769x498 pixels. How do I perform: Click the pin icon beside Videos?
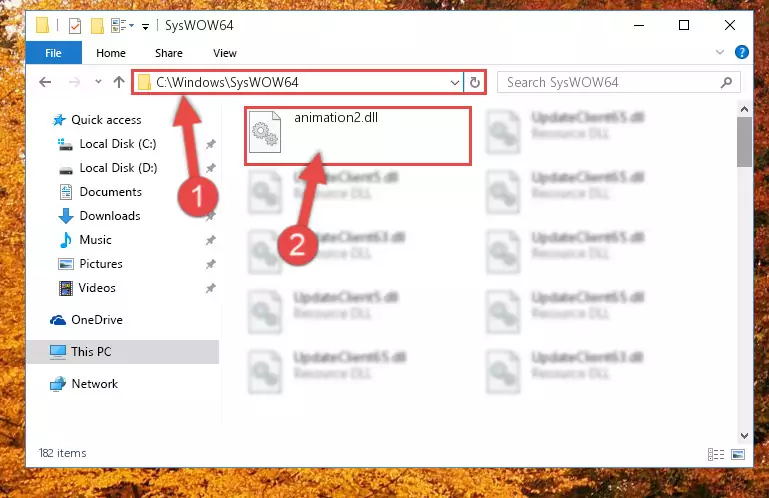pyautogui.click(x=210, y=288)
